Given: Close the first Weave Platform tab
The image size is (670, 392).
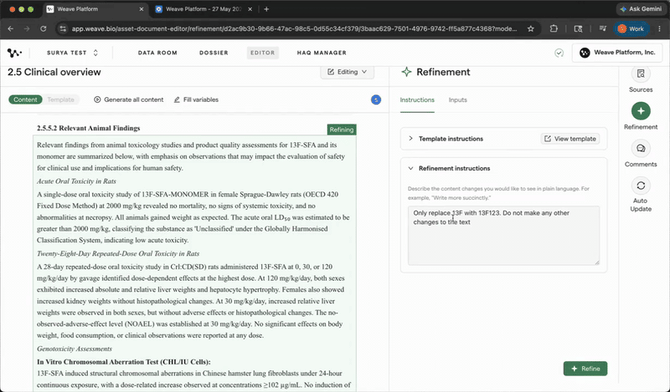Looking at the screenshot, I should point(141,9).
